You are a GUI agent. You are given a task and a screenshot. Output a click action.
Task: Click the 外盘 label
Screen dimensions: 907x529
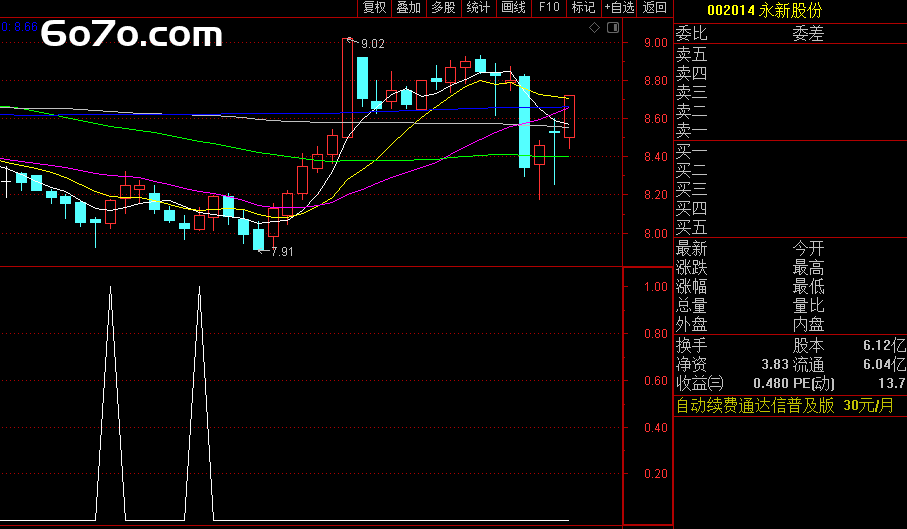click(691, 324)
